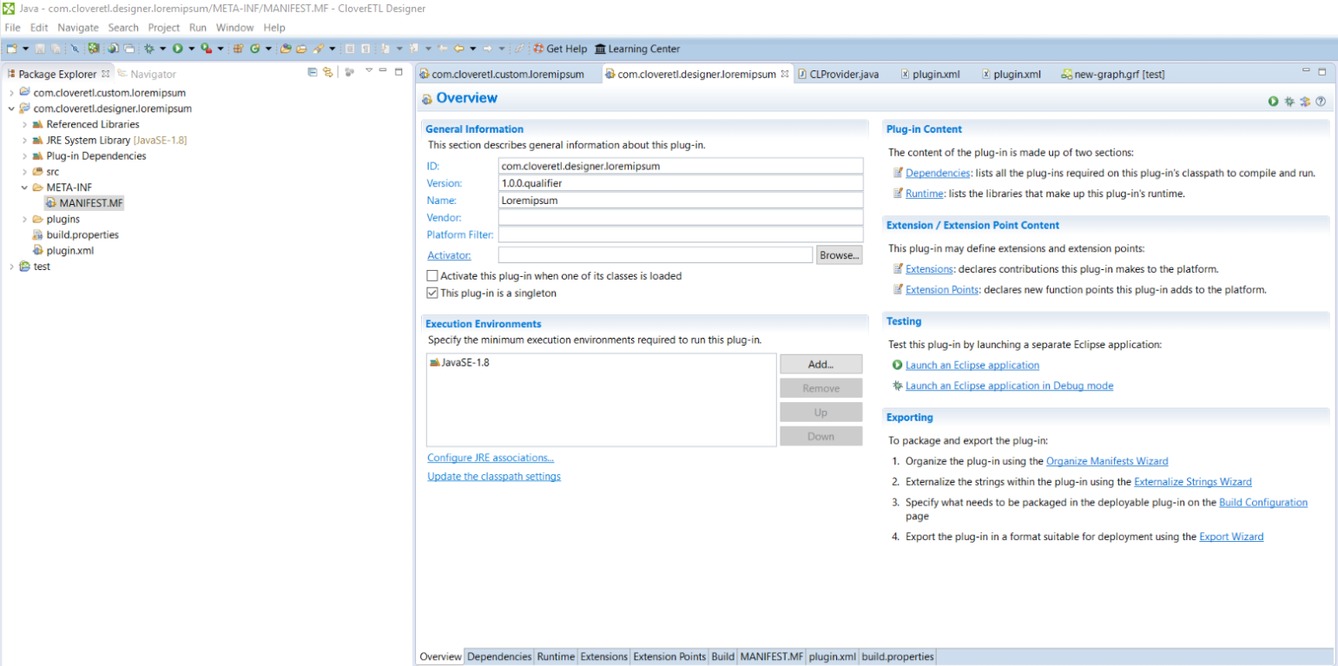Click export plug-in icon in Overview header
The width and height of the screenshot is (1338, 666).
(x=1305, y=101)
